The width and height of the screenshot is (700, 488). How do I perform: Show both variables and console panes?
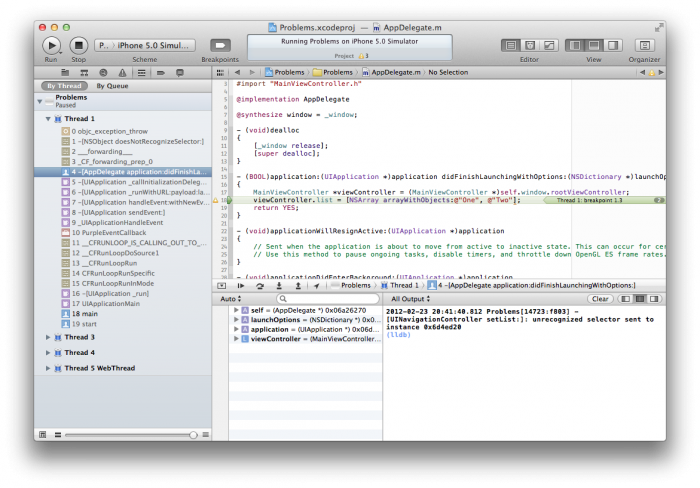coord(640,299)
